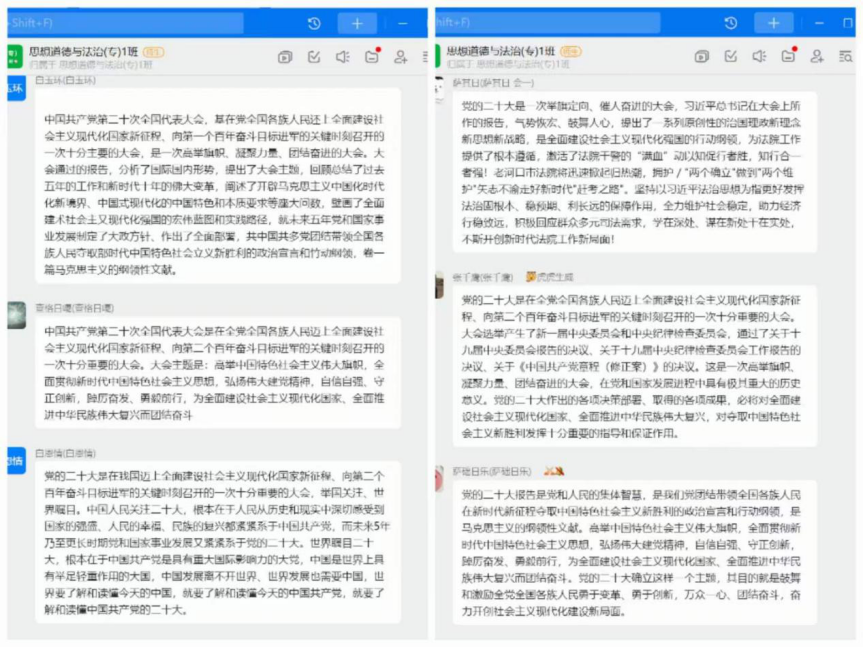Open the red-dot calendar icon in the right chat
Image resolution: width=863 pixels, height=647 pixels.
tap(789, 57)
